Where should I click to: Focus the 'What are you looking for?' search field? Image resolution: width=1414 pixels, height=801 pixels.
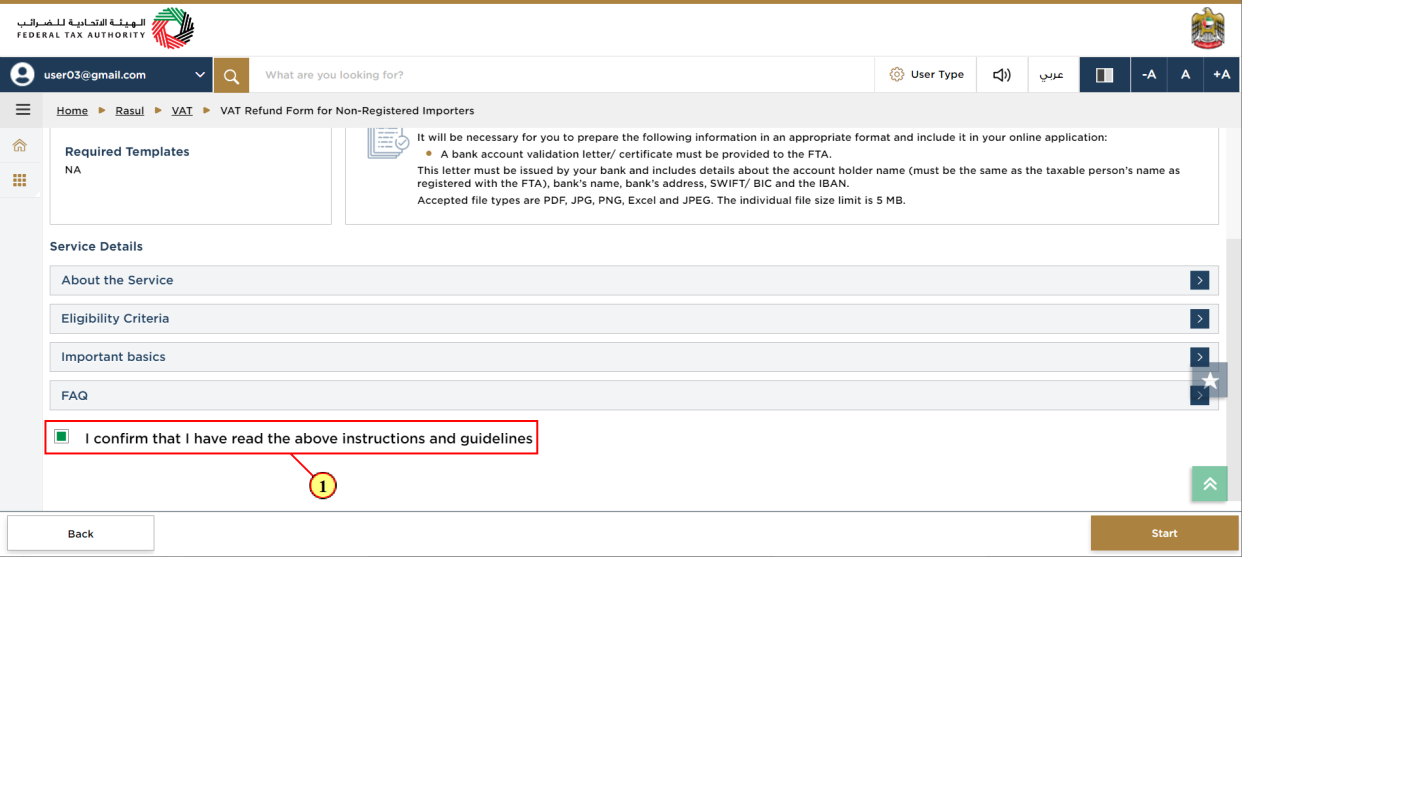[562, 75]
